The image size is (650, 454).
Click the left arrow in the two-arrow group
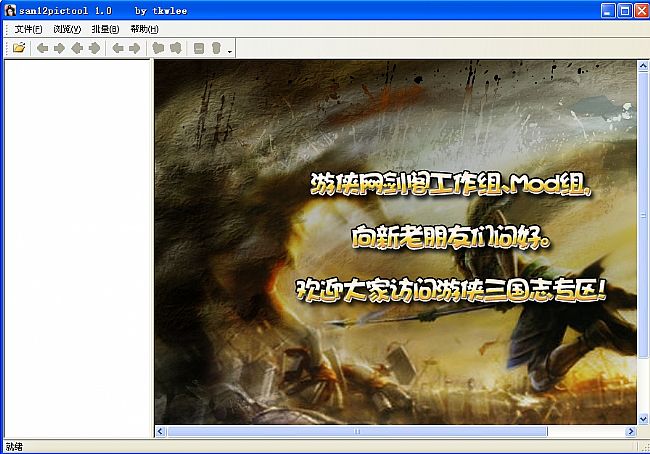(118, 48)
